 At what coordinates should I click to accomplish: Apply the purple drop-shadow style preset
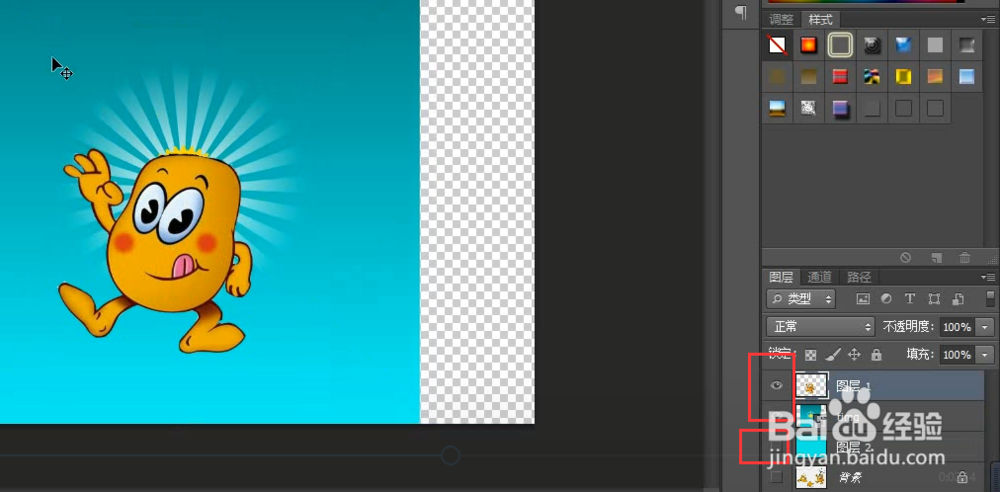click(x=840, y=108)
